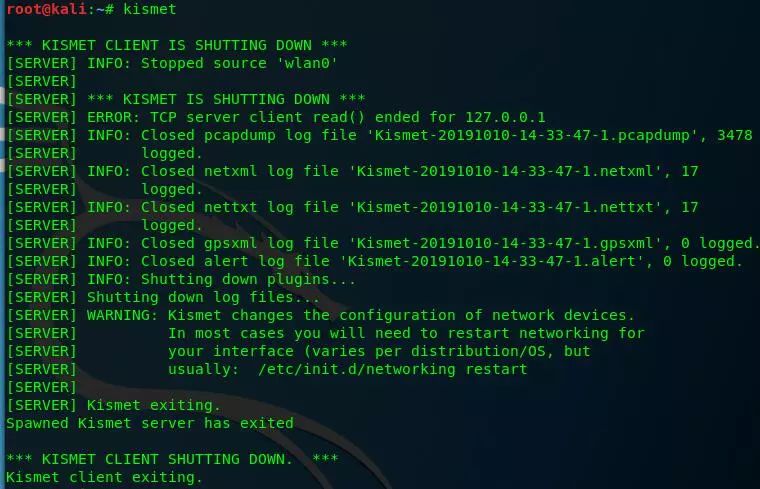
Task: Click the 'Kismet exiting.' server line
Action: [154, 405]
